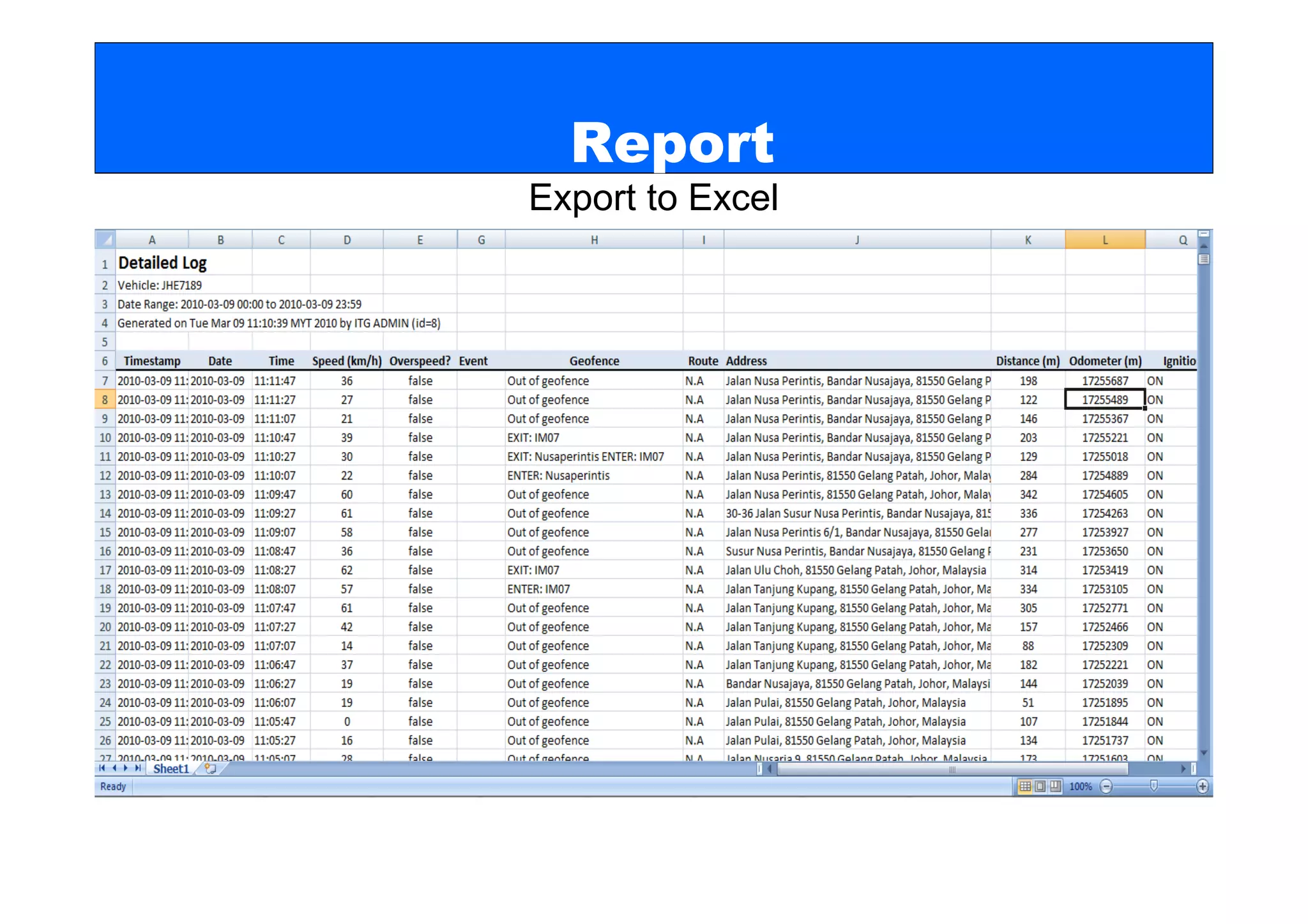Viewport: 1308px width, 924px height.
Task: Select row 8 header
Action: pos(105,400)
